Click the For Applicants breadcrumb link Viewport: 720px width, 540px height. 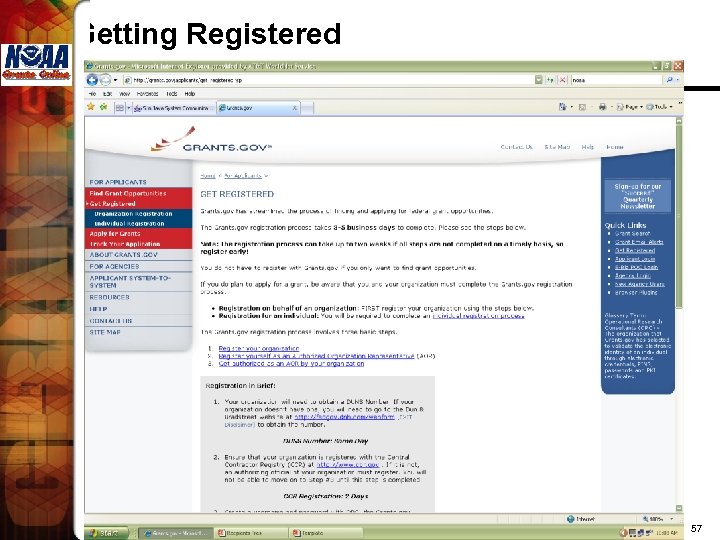point(243,175)
